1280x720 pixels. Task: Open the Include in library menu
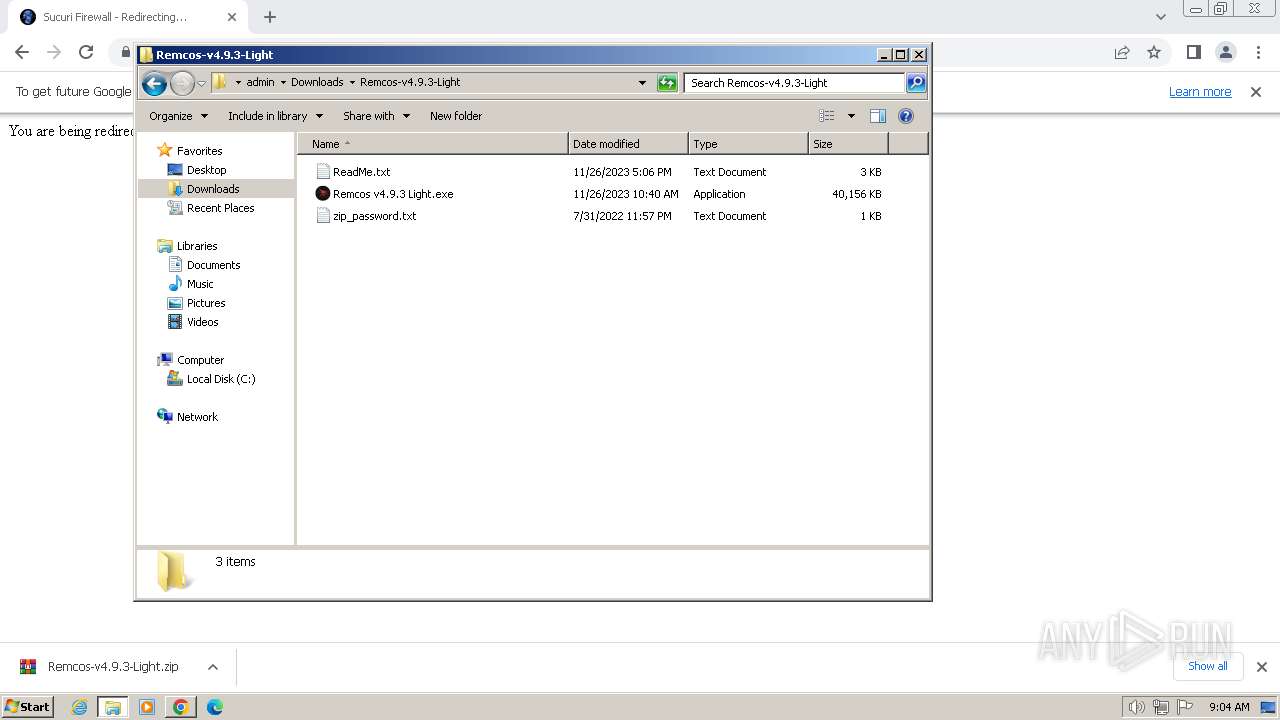tap(274, 116)
